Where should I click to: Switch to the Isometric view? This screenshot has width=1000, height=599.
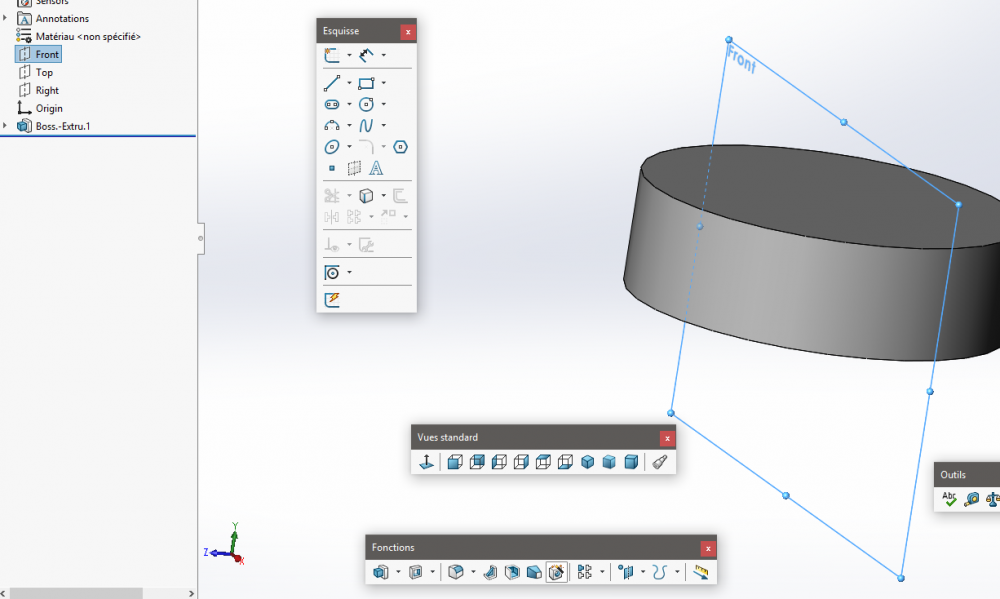tap(587, 462)
